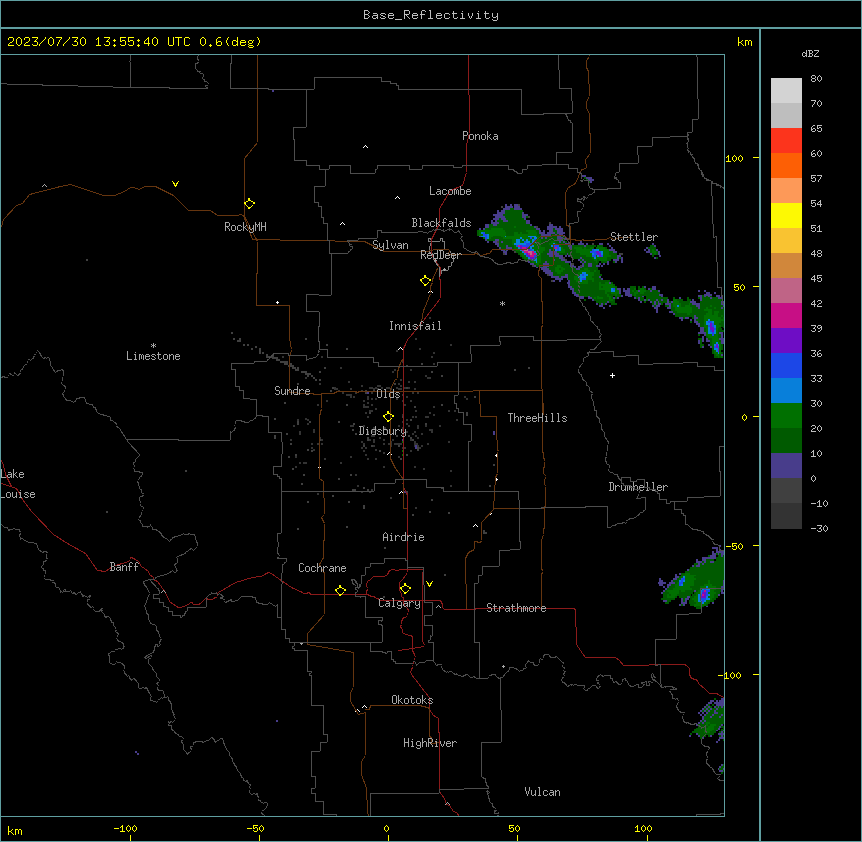Click the 60 dBZ orange legend swatch
Viewport: 862px width, 842px height.
pyautogui.click(x=786, y=165)
